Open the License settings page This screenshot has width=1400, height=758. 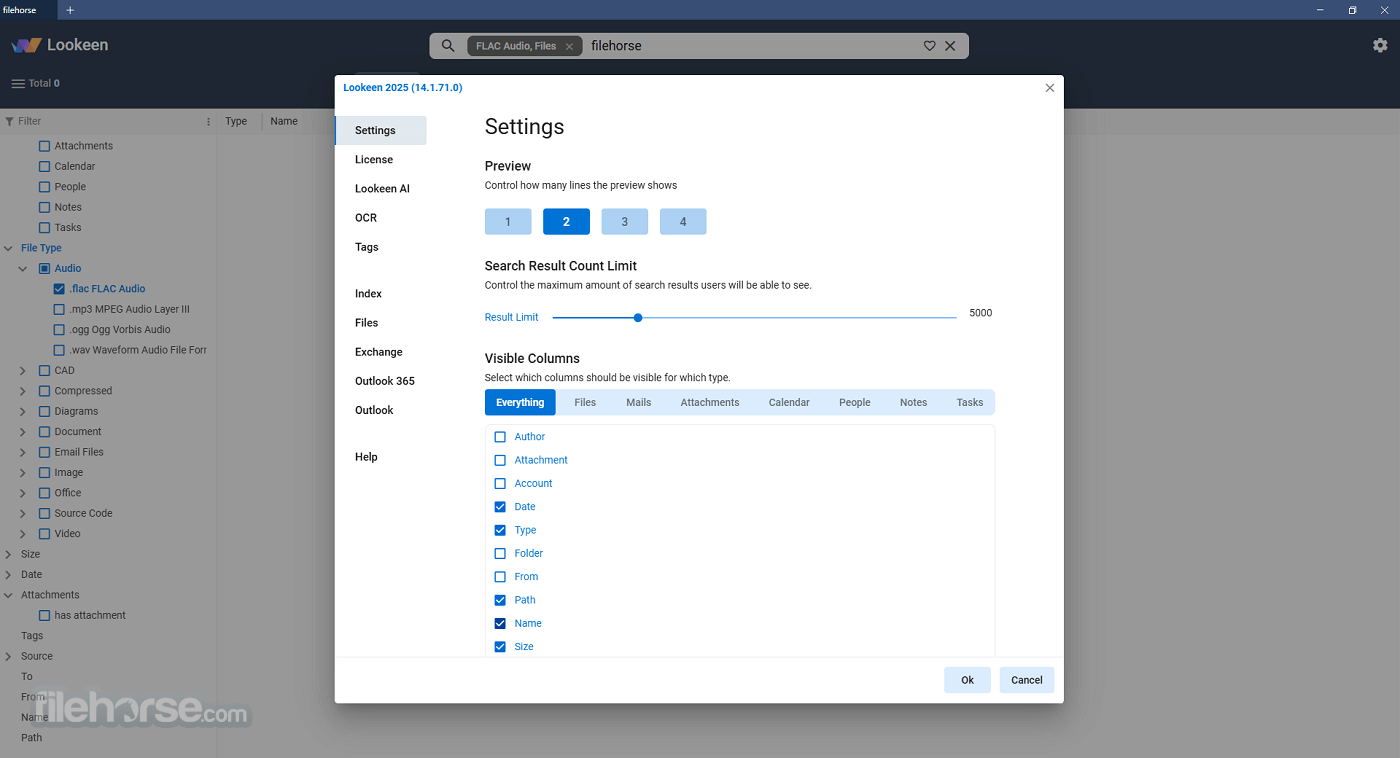374,160
